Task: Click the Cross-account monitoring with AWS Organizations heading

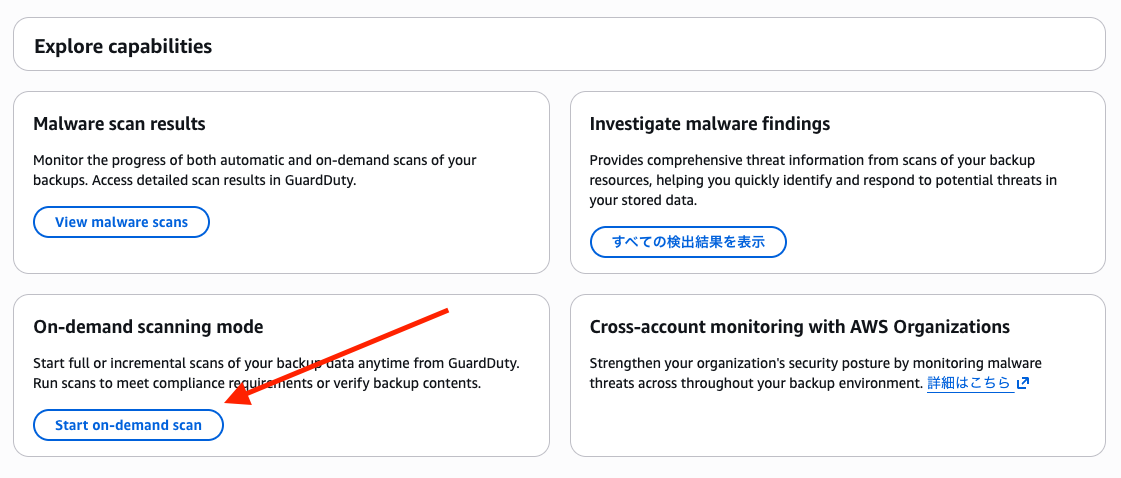Action: coord(799,327)
